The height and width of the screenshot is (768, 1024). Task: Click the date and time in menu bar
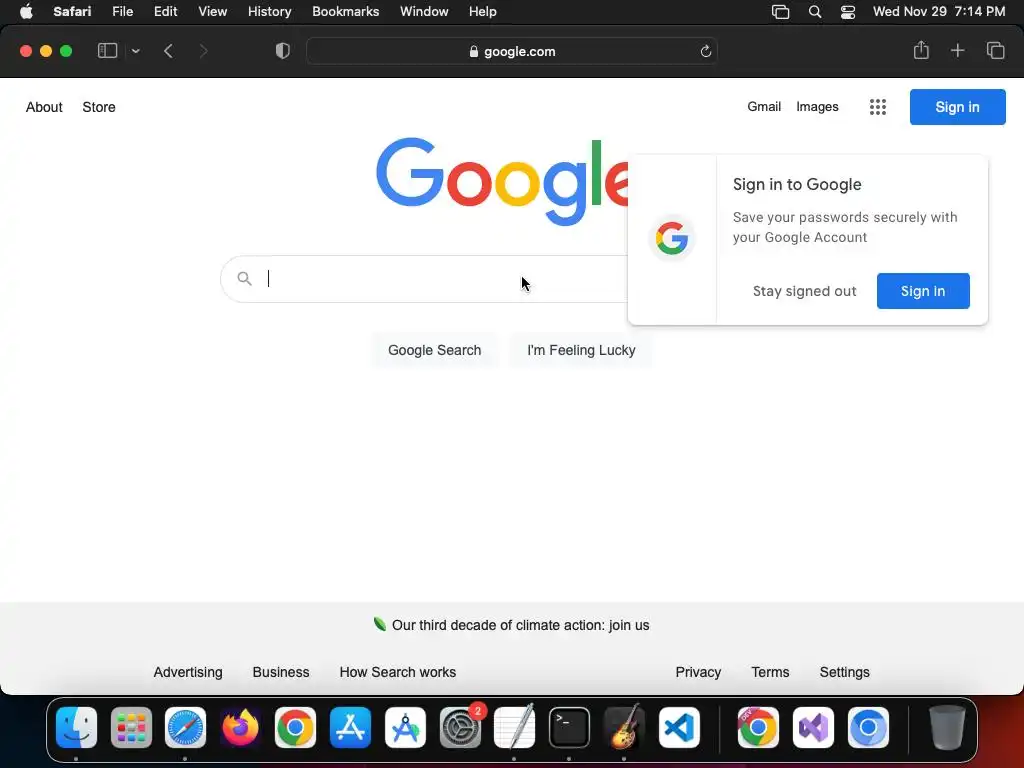coord(939,12)
